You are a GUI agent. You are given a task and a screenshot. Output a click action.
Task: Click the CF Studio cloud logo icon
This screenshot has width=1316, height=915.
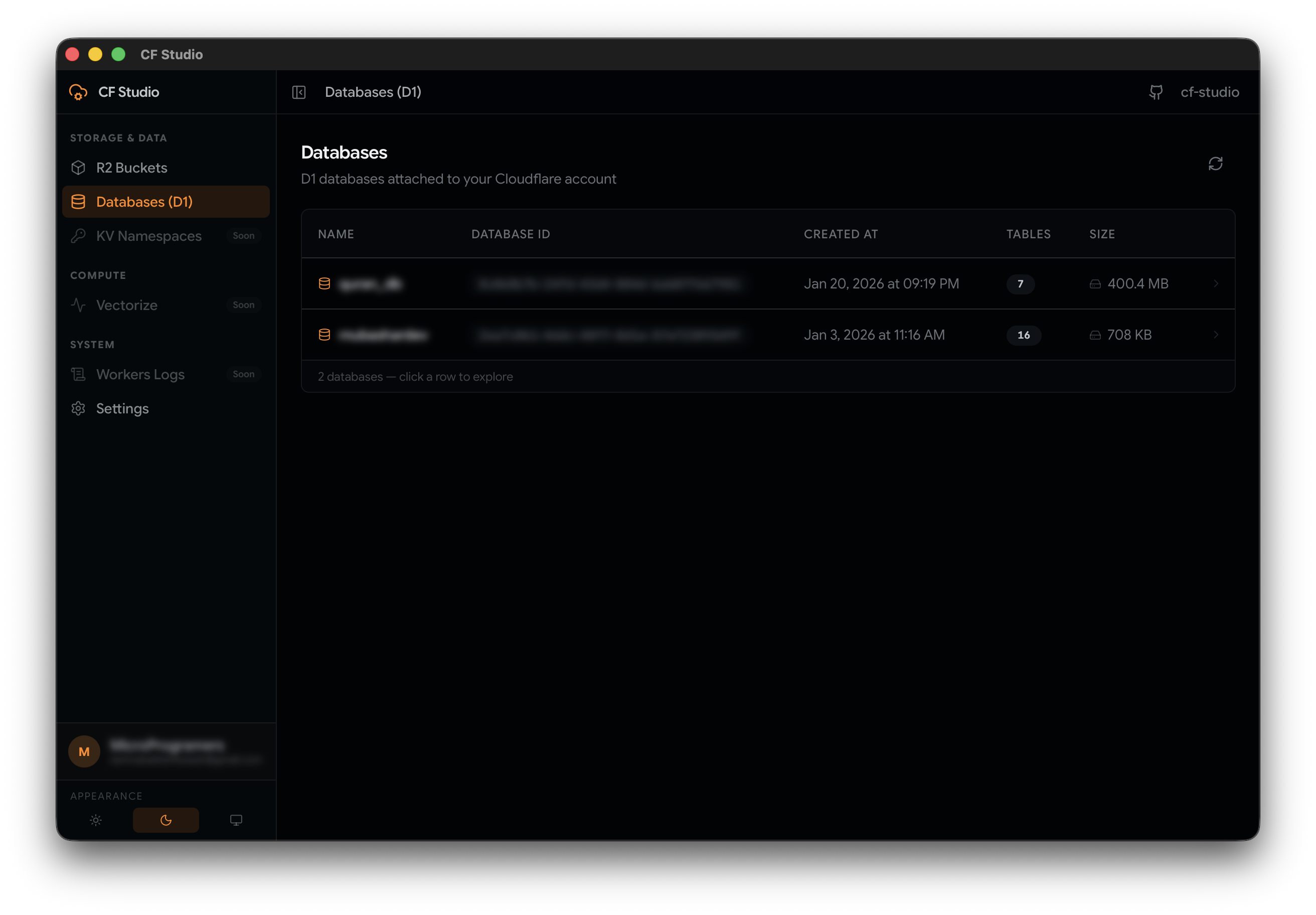(79, 92)
